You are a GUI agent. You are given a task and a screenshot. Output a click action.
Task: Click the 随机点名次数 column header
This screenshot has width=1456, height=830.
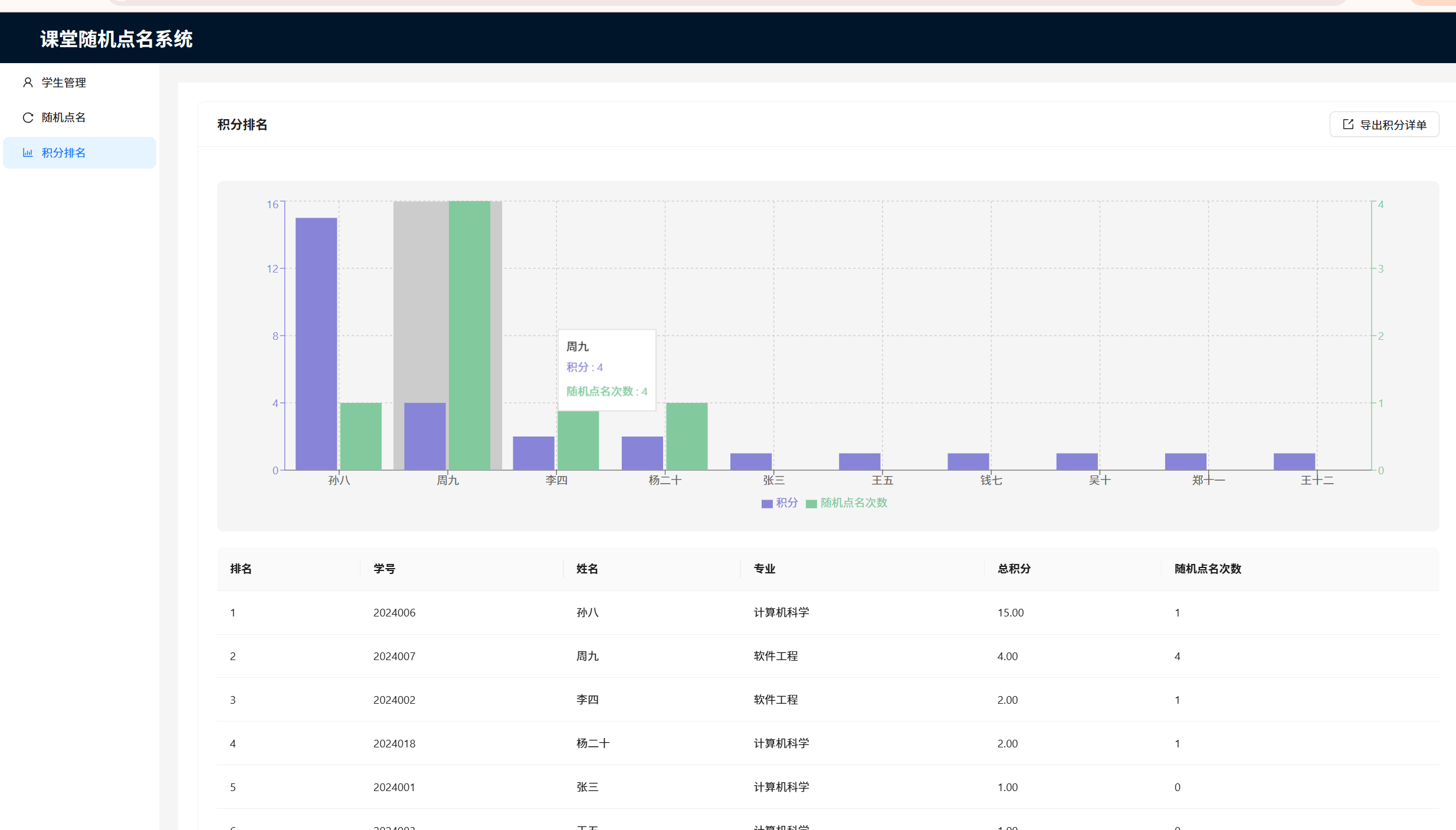[1208, 569]
